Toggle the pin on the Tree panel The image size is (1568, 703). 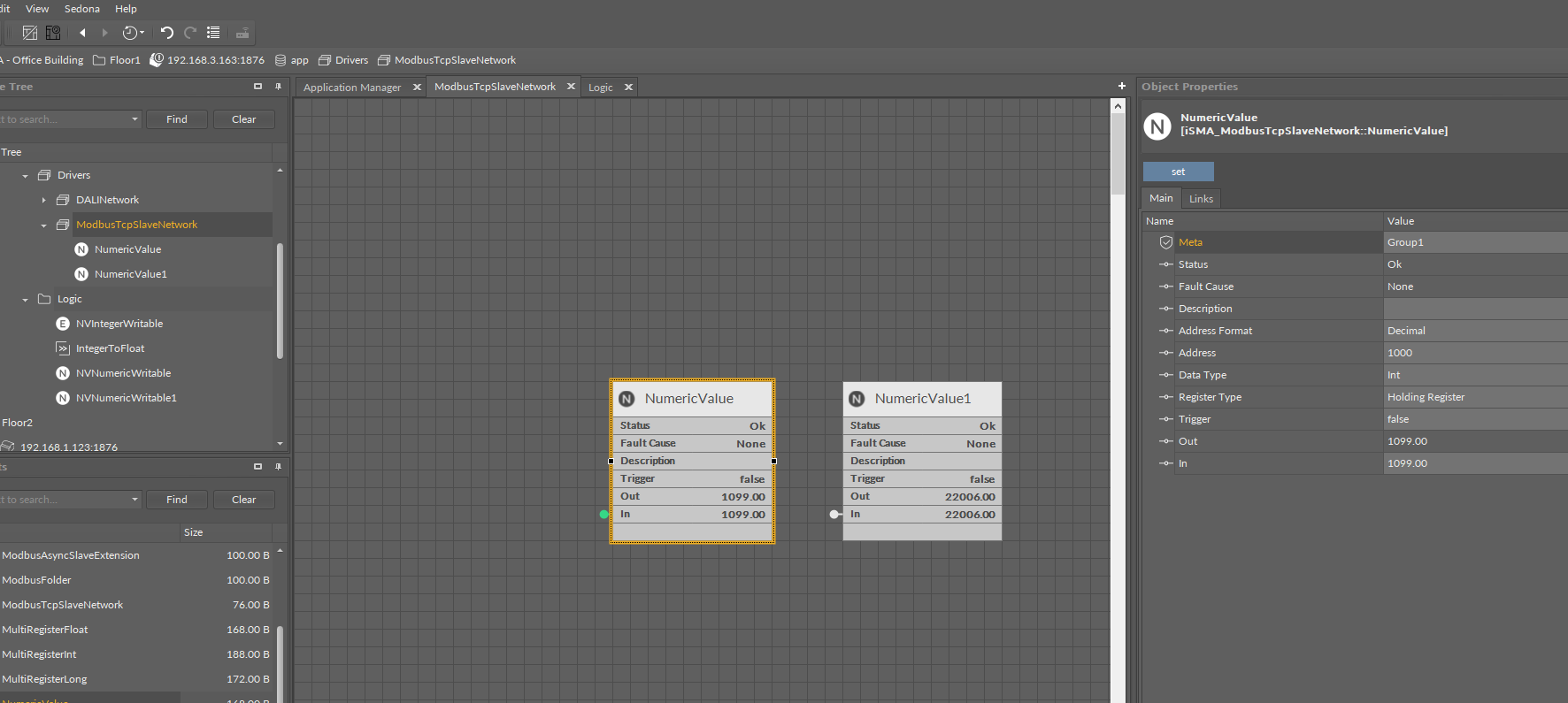tap(278, 87)
